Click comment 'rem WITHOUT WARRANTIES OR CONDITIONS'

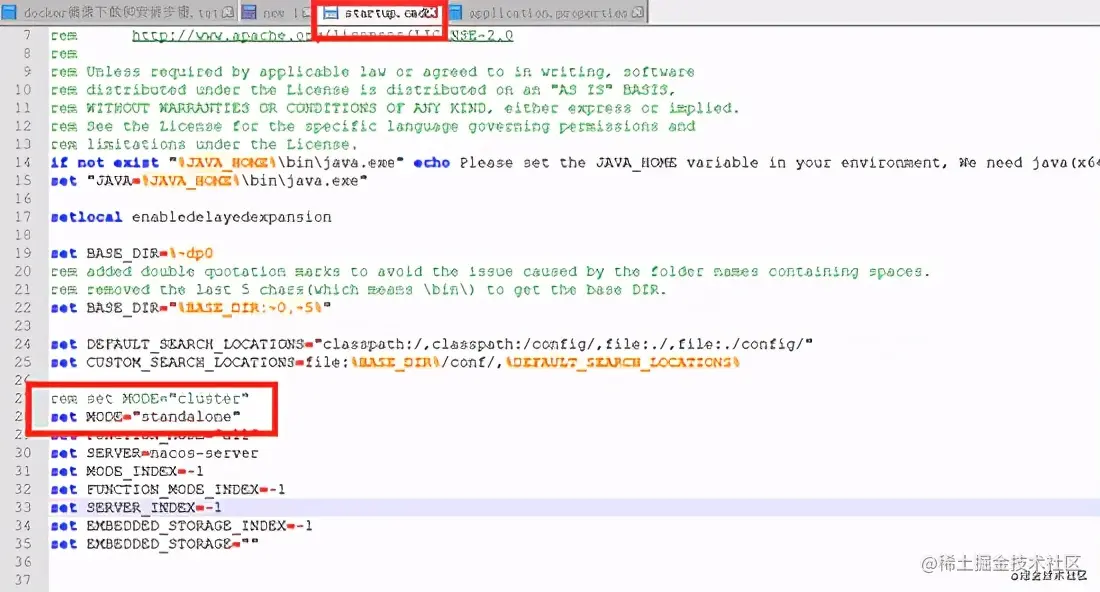click(395, 108)
